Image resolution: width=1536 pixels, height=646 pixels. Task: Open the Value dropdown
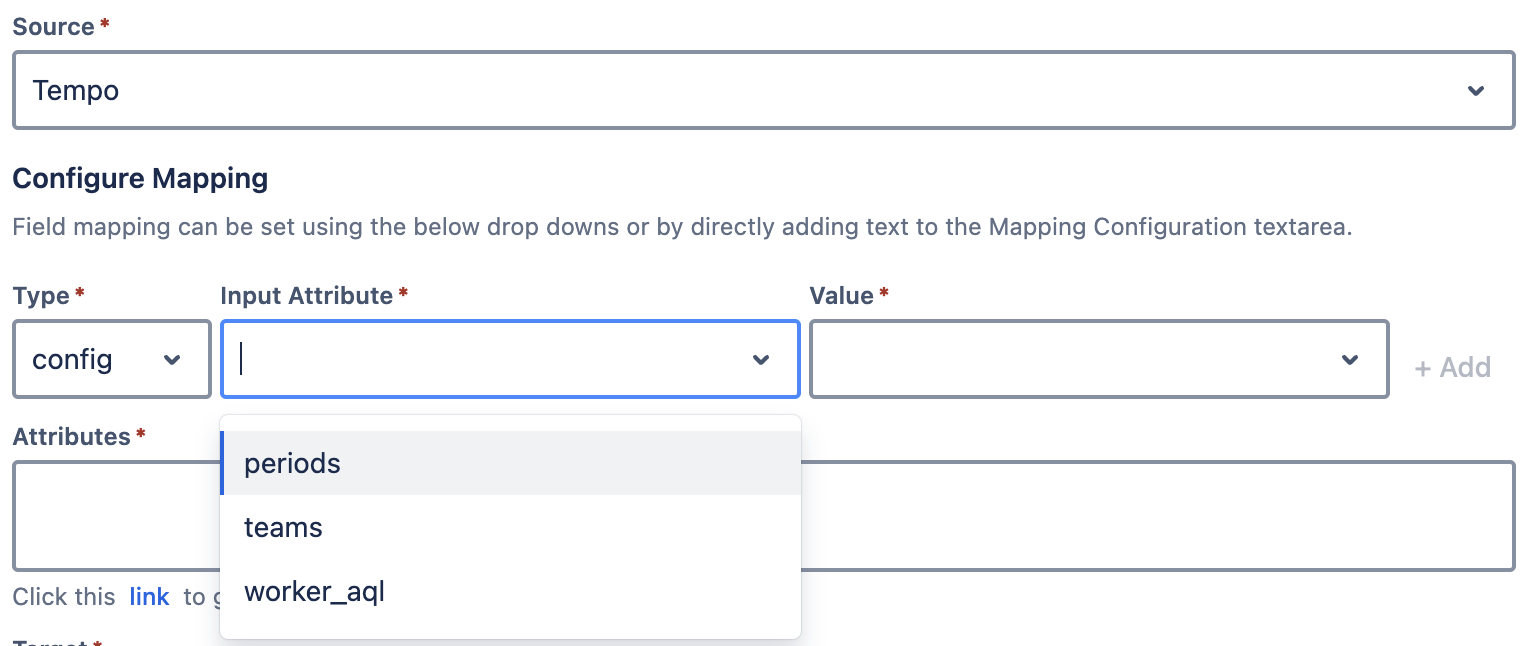pyautogui.click(x=1100, y=359)
